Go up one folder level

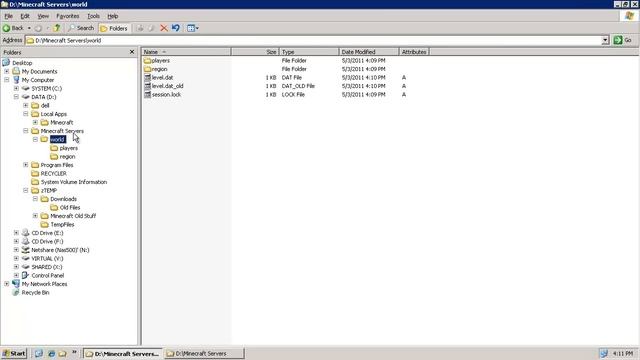(57, 28)
